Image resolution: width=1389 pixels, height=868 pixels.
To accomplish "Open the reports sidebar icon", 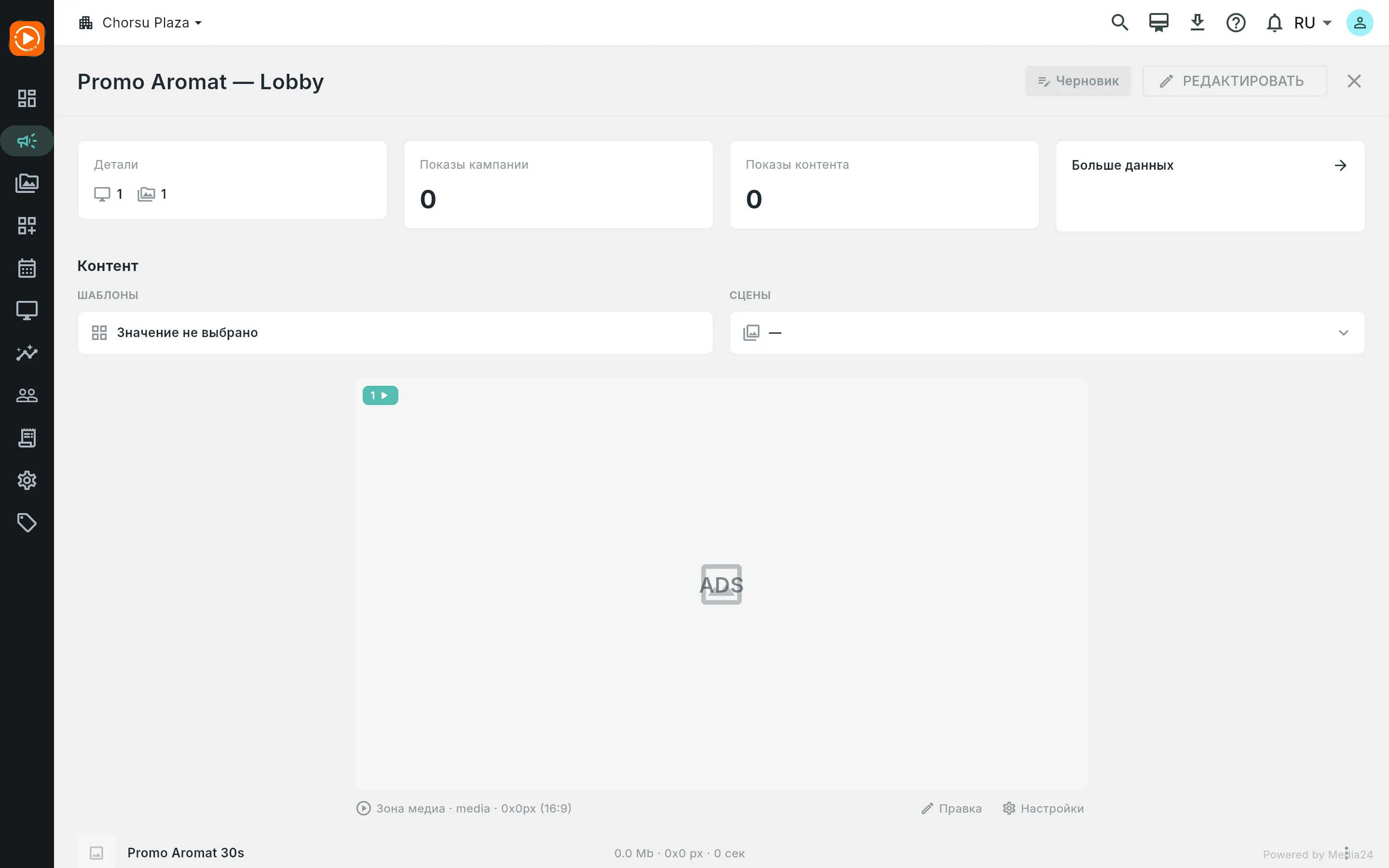I will tap(27, 437).
